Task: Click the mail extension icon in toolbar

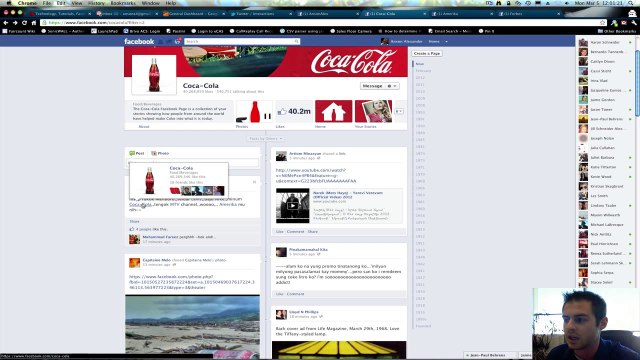Action: pyautogui.click(x=624, y=23)
